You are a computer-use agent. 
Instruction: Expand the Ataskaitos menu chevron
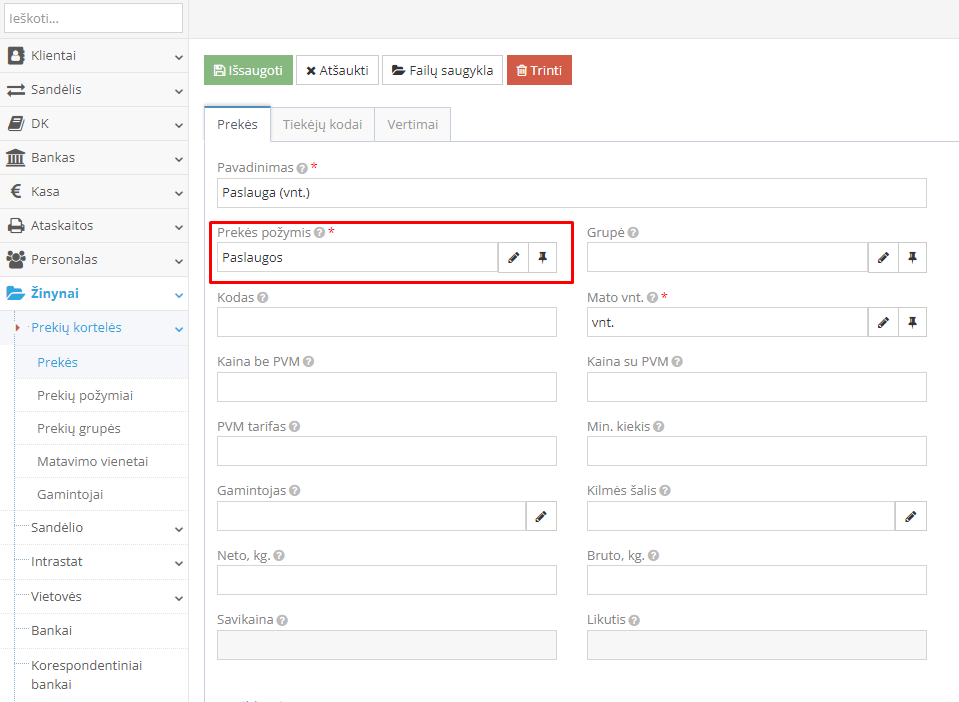tap(179, 227)
